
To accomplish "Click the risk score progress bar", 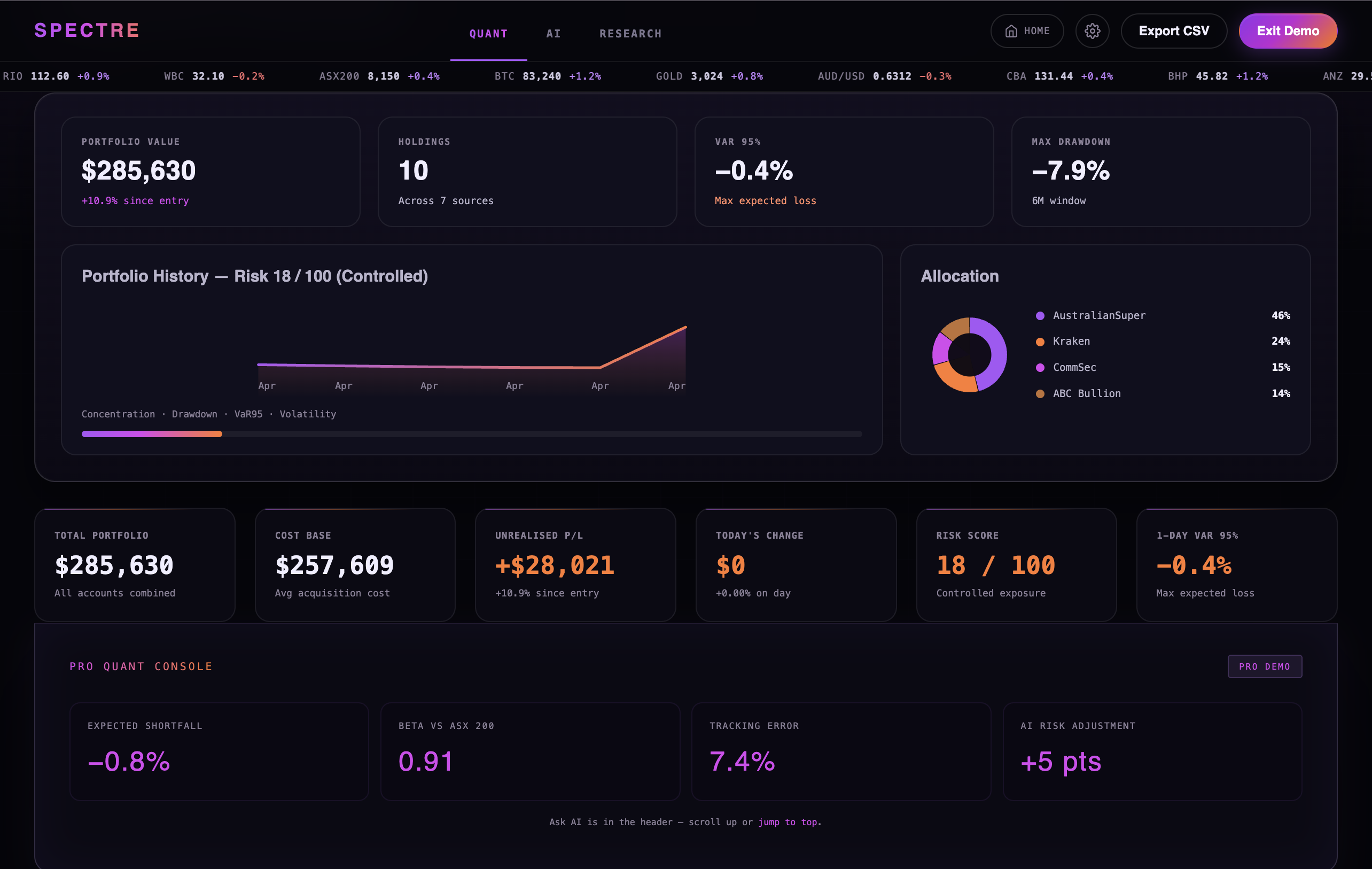I will (471, 434).
